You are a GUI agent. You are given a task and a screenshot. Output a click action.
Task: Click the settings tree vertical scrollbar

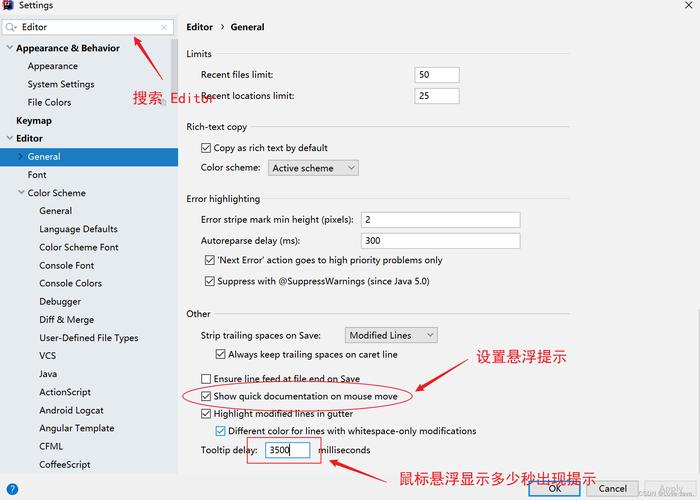(175, 67)
